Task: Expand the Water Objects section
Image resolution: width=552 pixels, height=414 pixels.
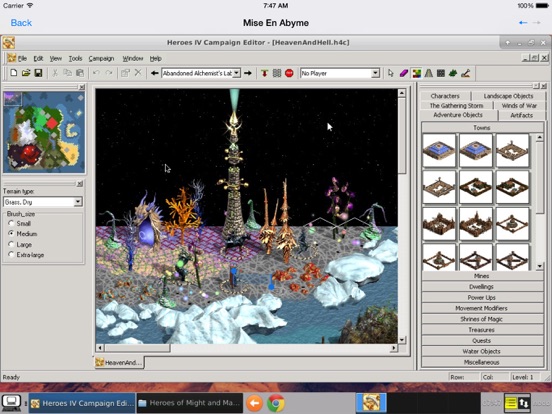Action: point(482,351)
